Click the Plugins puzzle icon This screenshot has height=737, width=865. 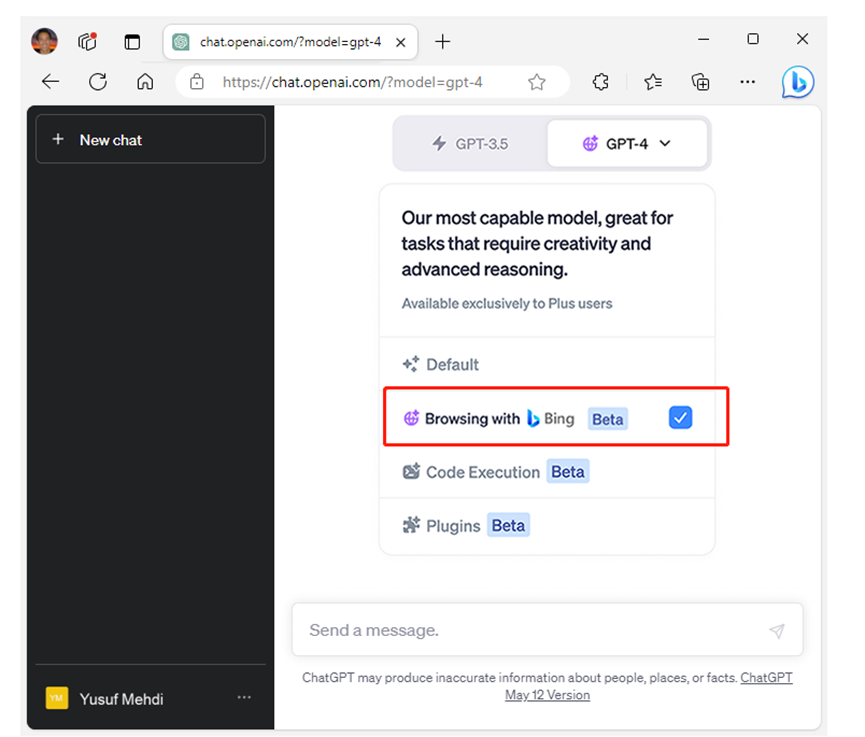coord(411,525)
